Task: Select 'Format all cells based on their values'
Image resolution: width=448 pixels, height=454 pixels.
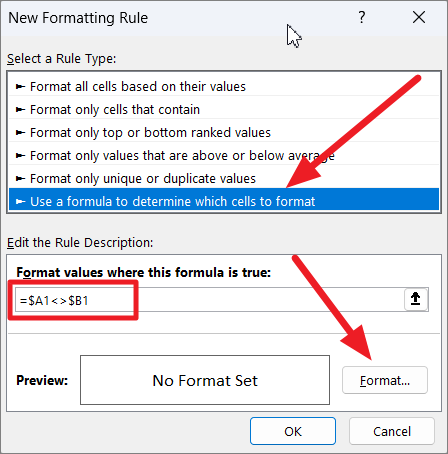Action: (224, 87)
